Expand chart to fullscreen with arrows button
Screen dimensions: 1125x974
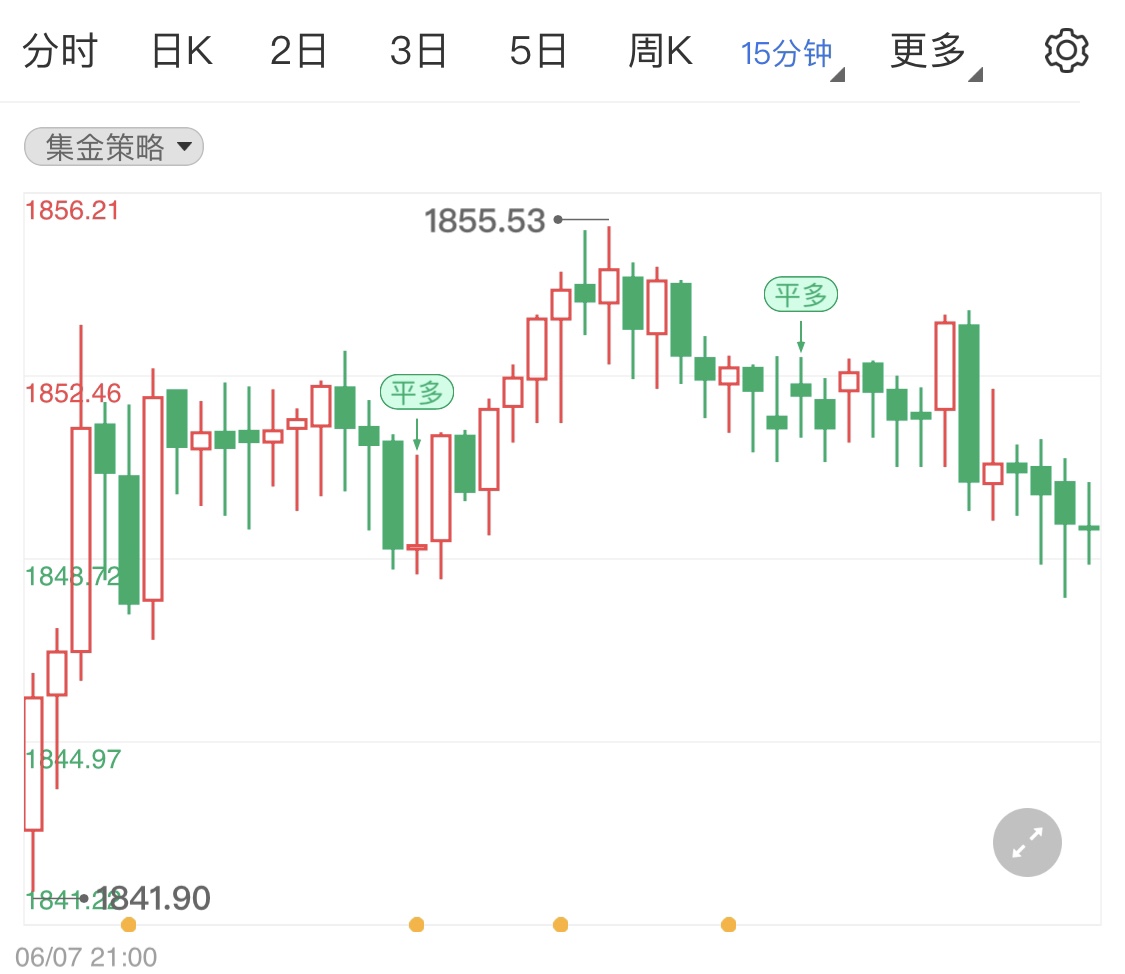point(1027,842)
